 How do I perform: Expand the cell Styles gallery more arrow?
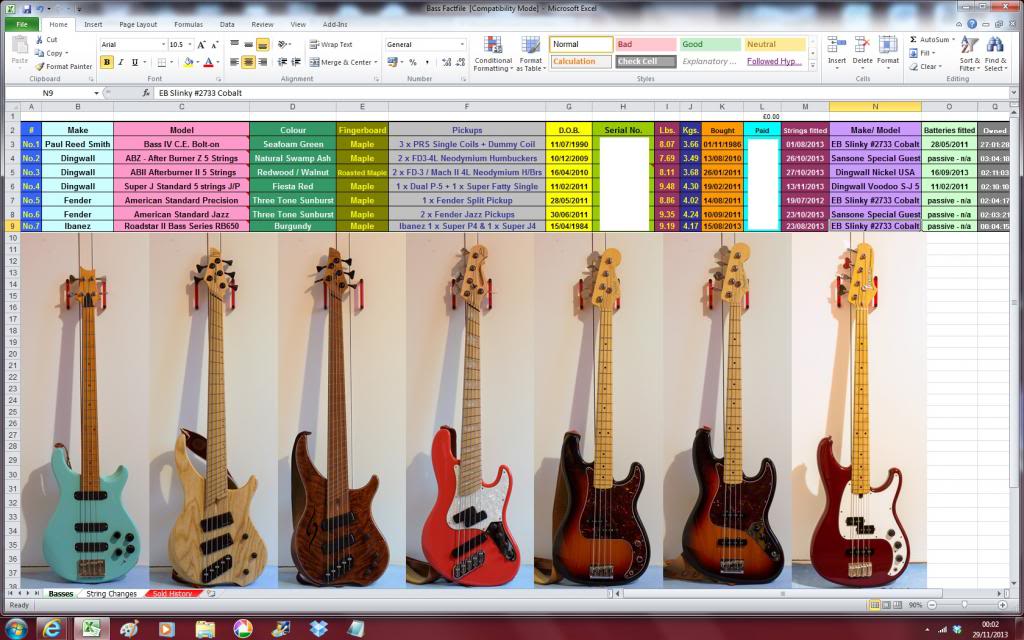pos(812,65)
